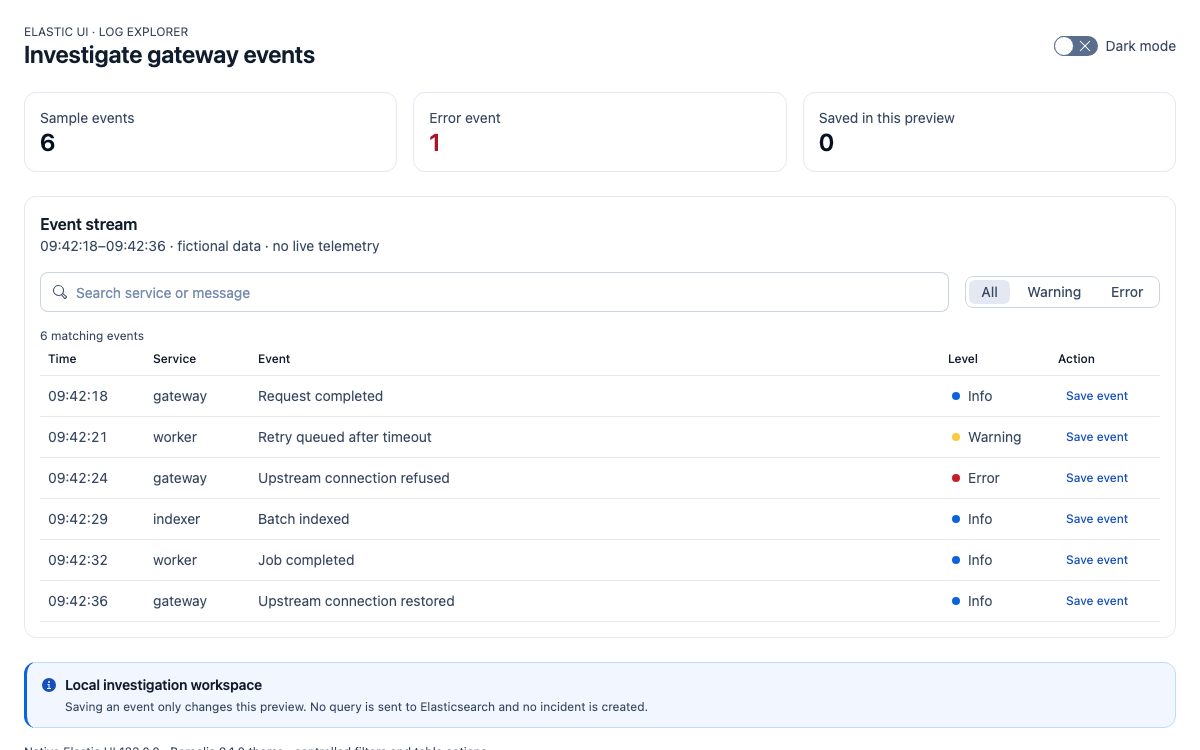This screenshot has width=1200, height=750.
Task: Click the Level column header
Action: 963,358
